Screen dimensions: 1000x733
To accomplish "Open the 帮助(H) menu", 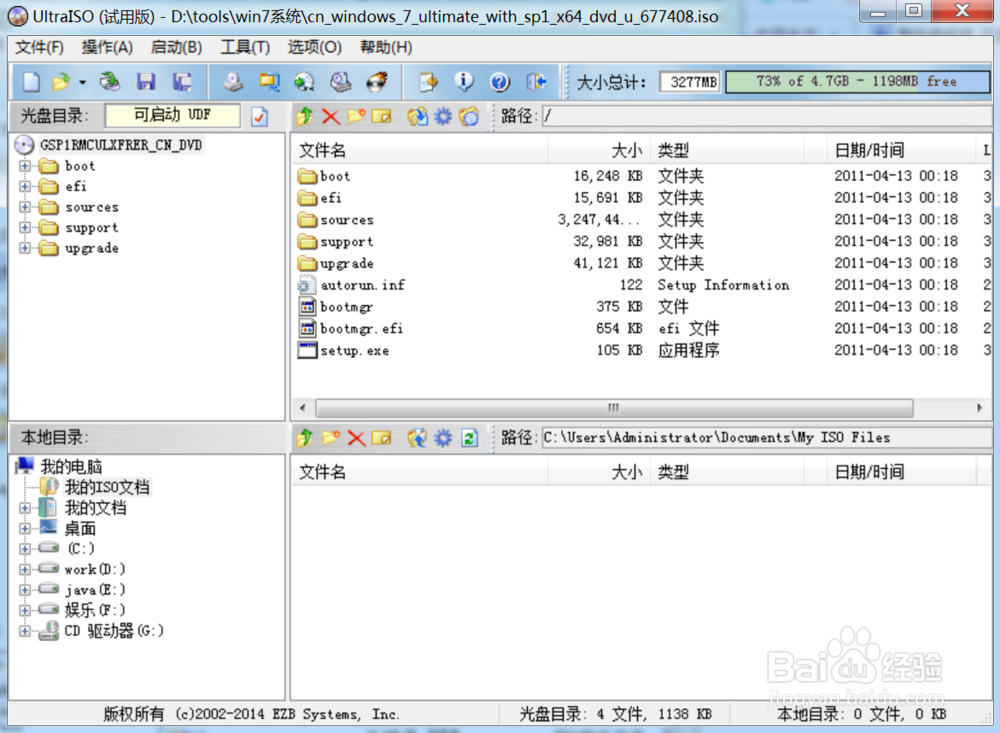I will 386,47.
